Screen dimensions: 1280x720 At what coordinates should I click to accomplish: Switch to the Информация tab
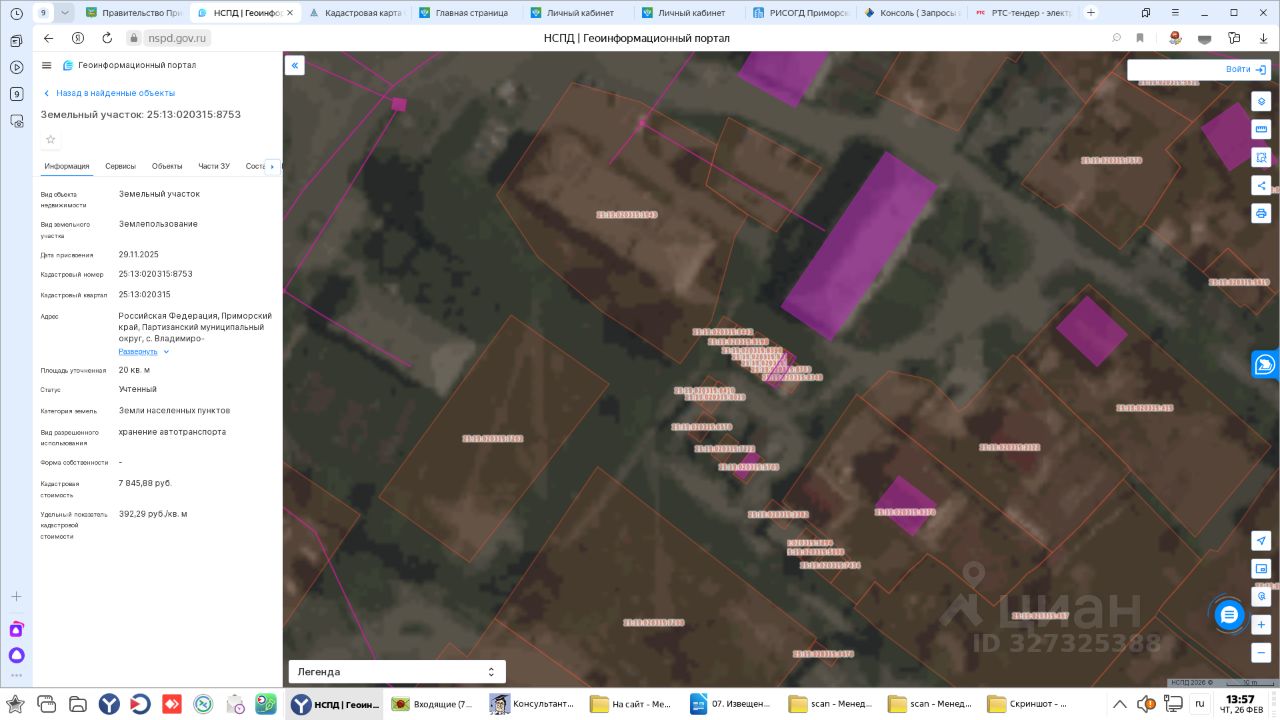coord(67,166)
